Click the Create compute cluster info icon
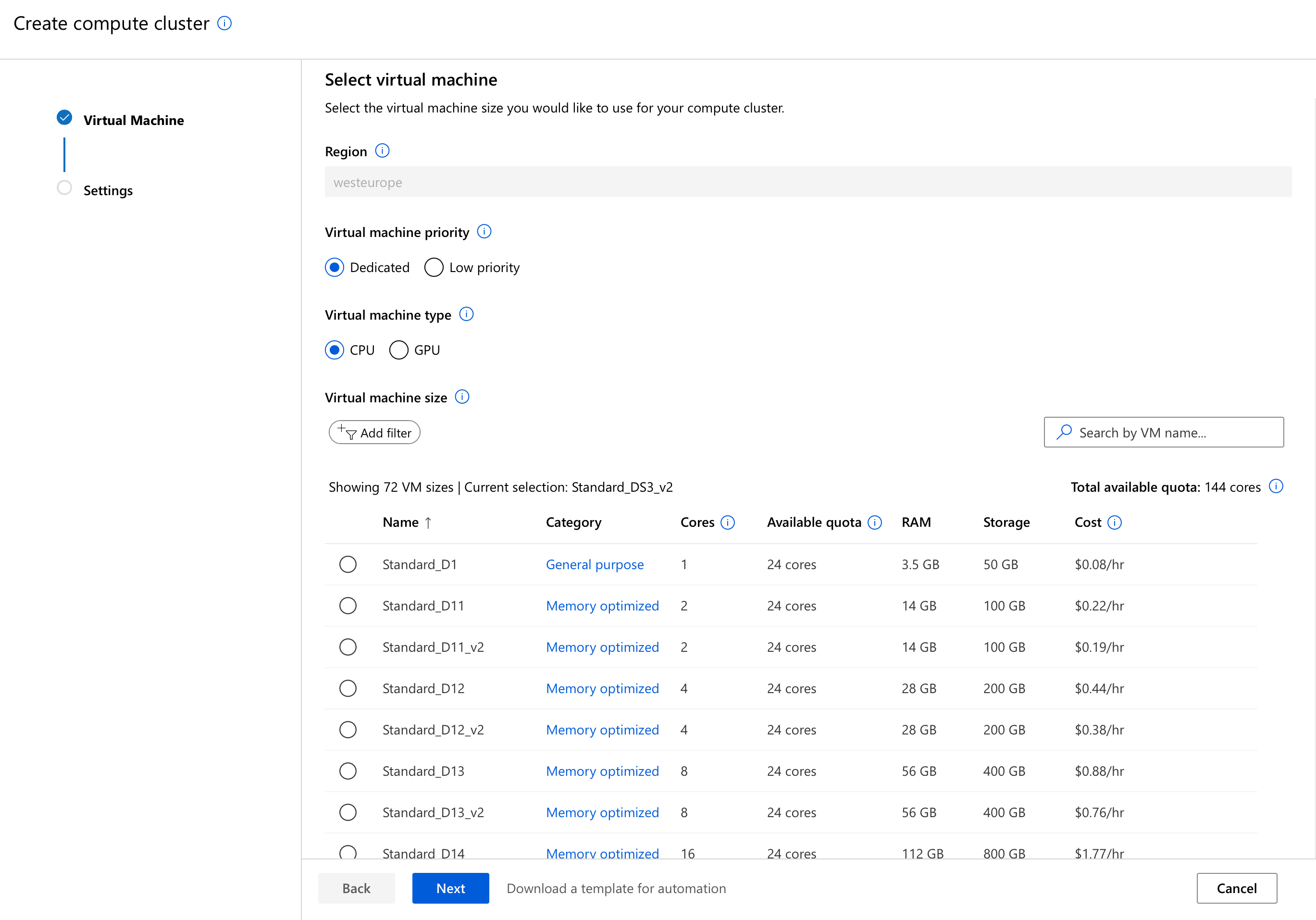Viewport: 1316px width, 920px height. [x=224, y=23]
